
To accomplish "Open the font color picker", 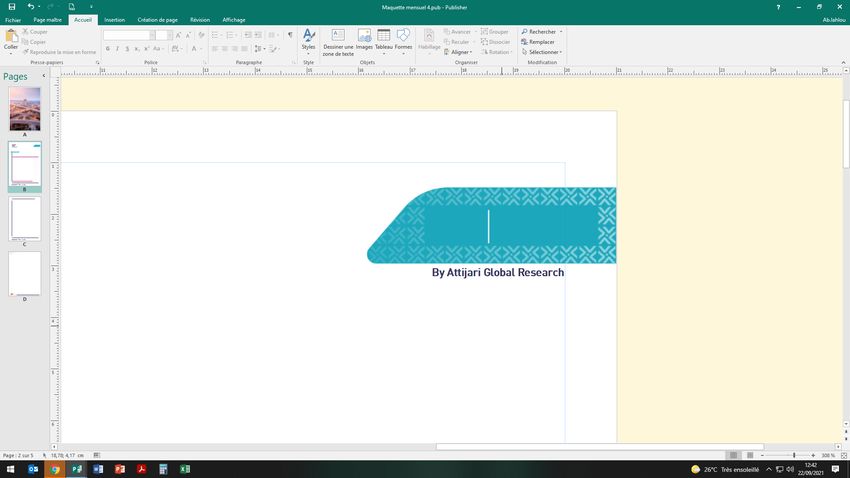I will click(x=195, y=49).
